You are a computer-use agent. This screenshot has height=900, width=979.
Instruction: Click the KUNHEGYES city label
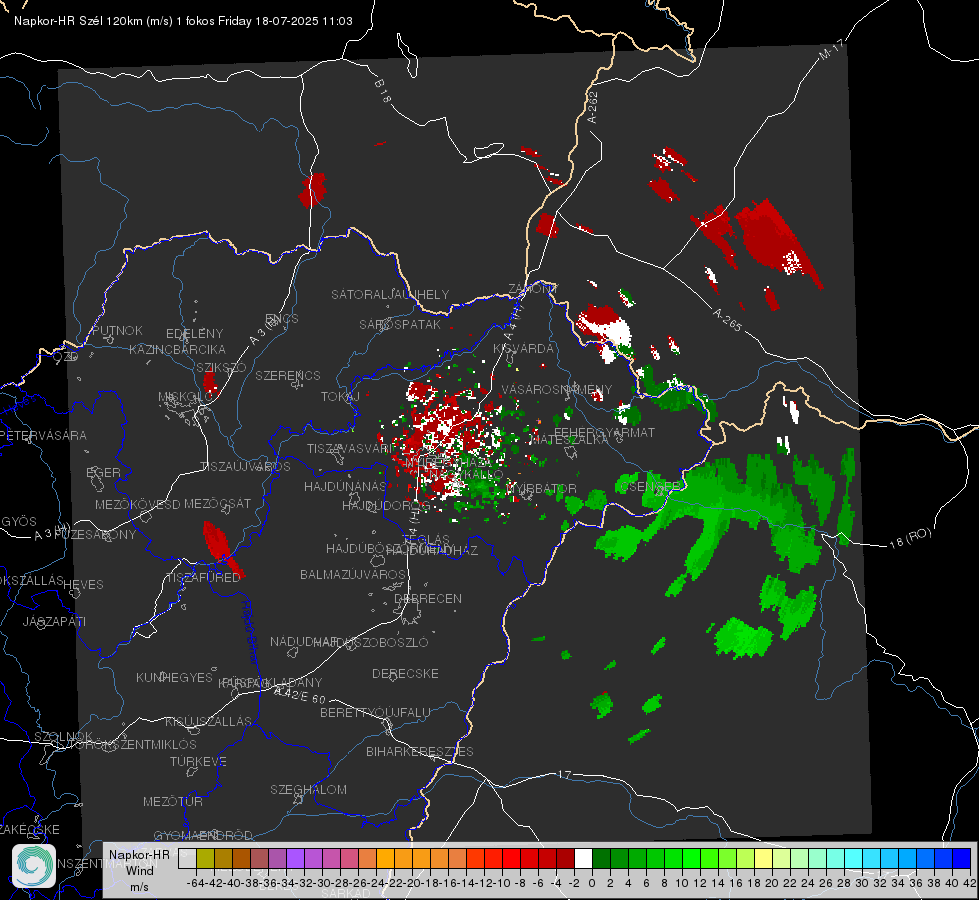click(x=174, y=678)
